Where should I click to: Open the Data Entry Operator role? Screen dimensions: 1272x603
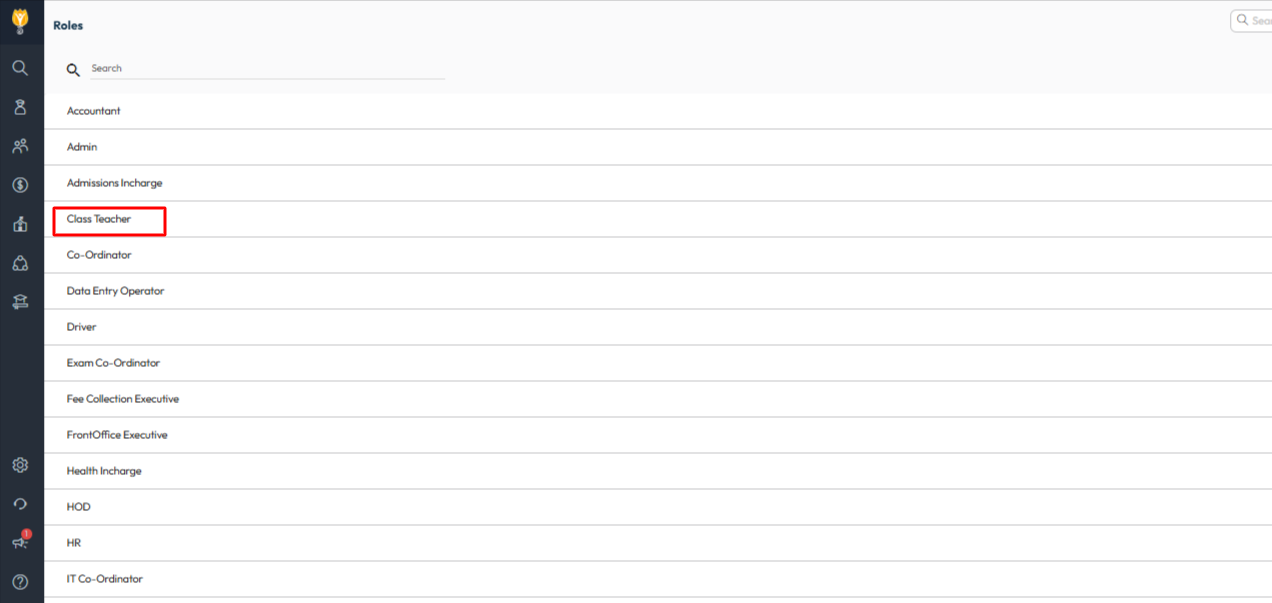[x=115, y=291]
